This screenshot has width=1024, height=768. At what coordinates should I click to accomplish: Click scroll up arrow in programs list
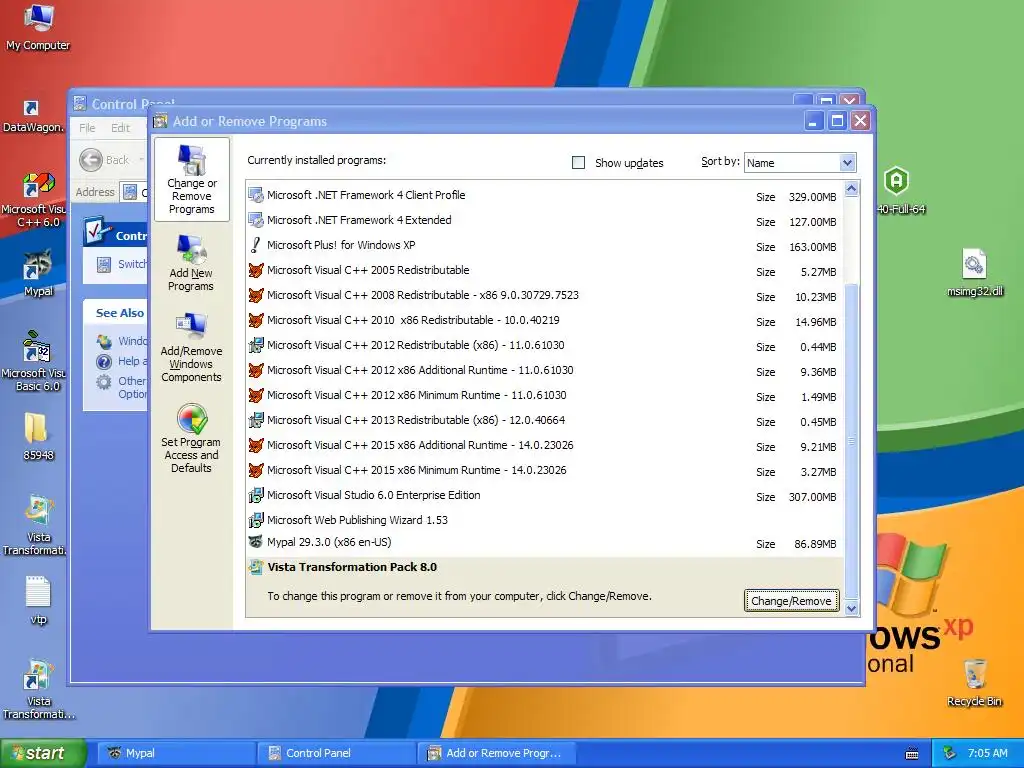click(x=851, y=189)
